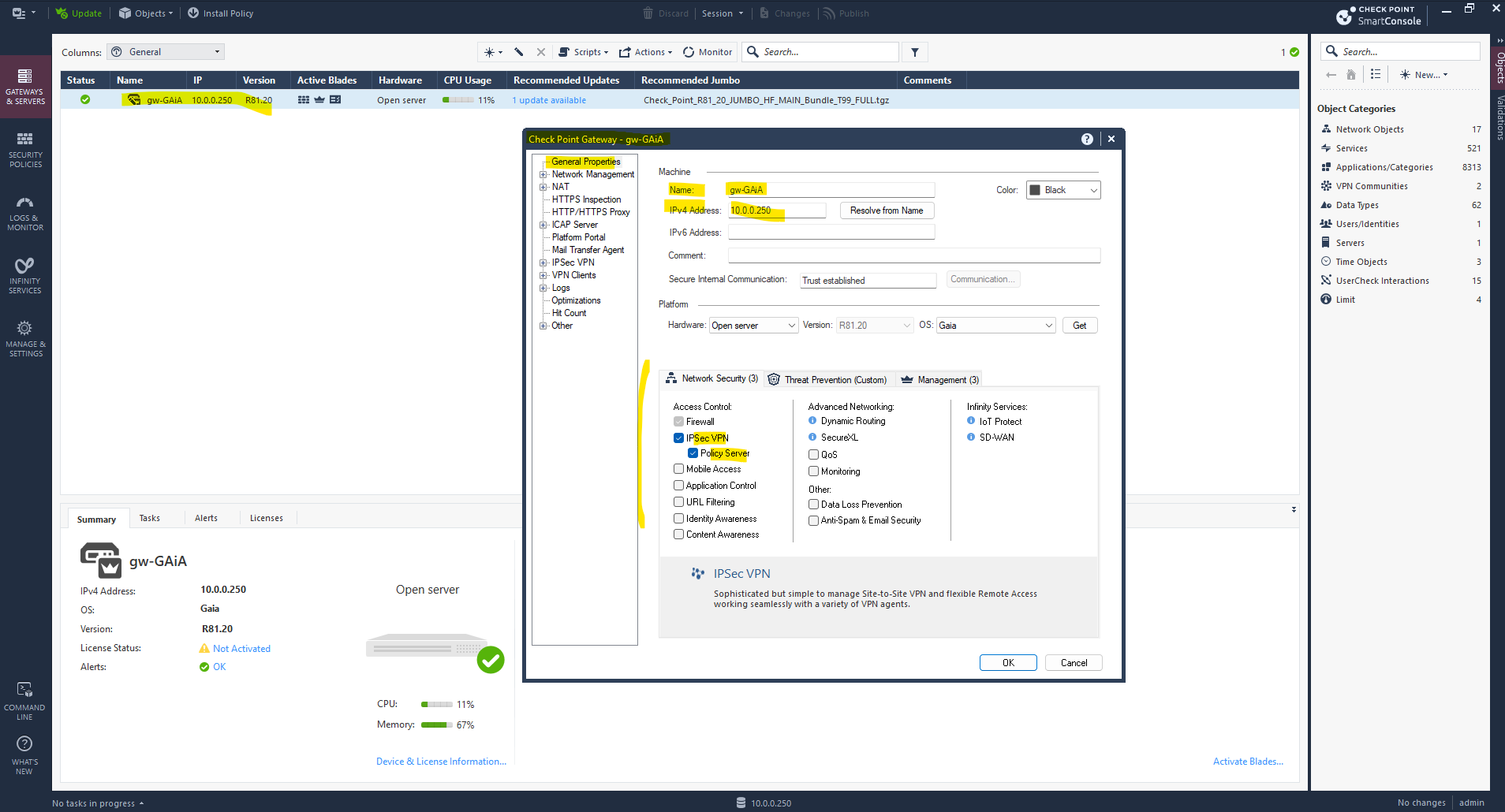Switch to Alerts tab
Viewport: 1505px width, 812px height.
pyautogui.click(x=206, y=518)
